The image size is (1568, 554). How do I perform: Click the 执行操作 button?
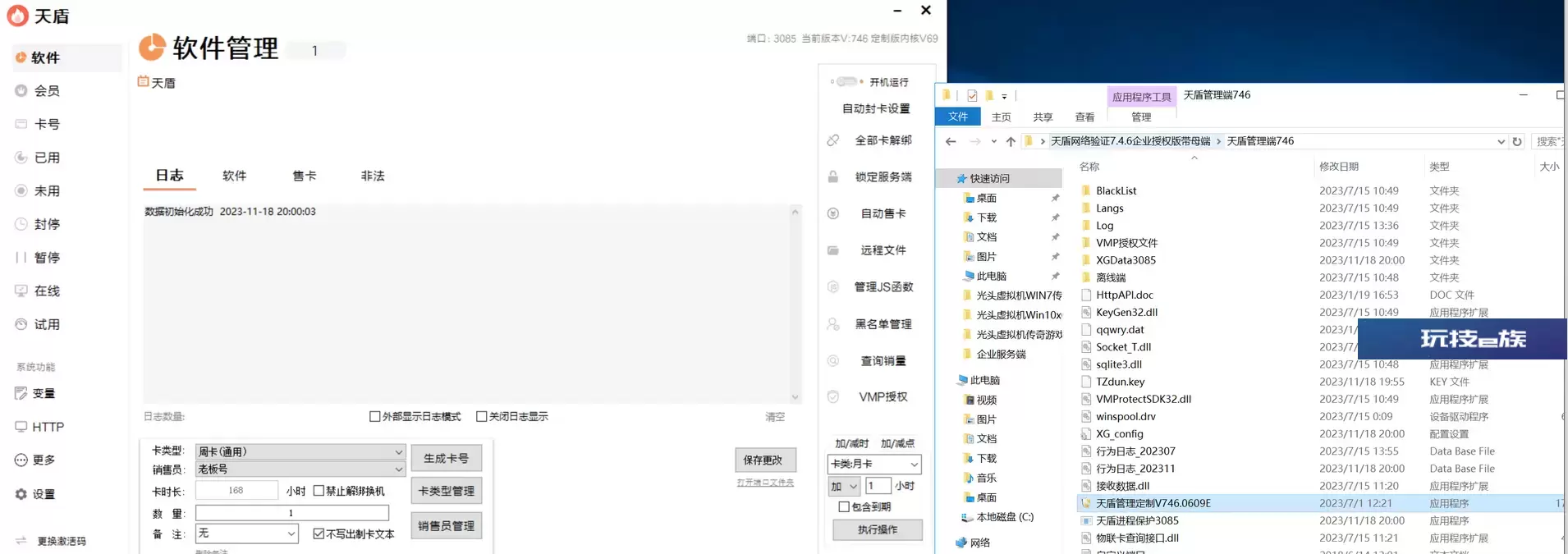coord(878,530)
